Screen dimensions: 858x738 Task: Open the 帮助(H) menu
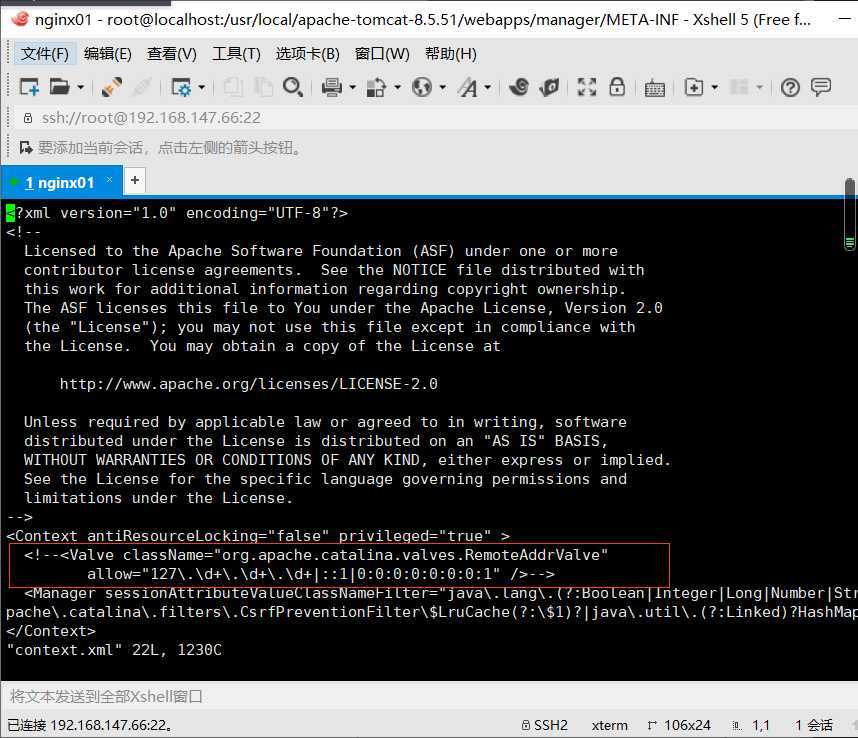pos(451,54)
